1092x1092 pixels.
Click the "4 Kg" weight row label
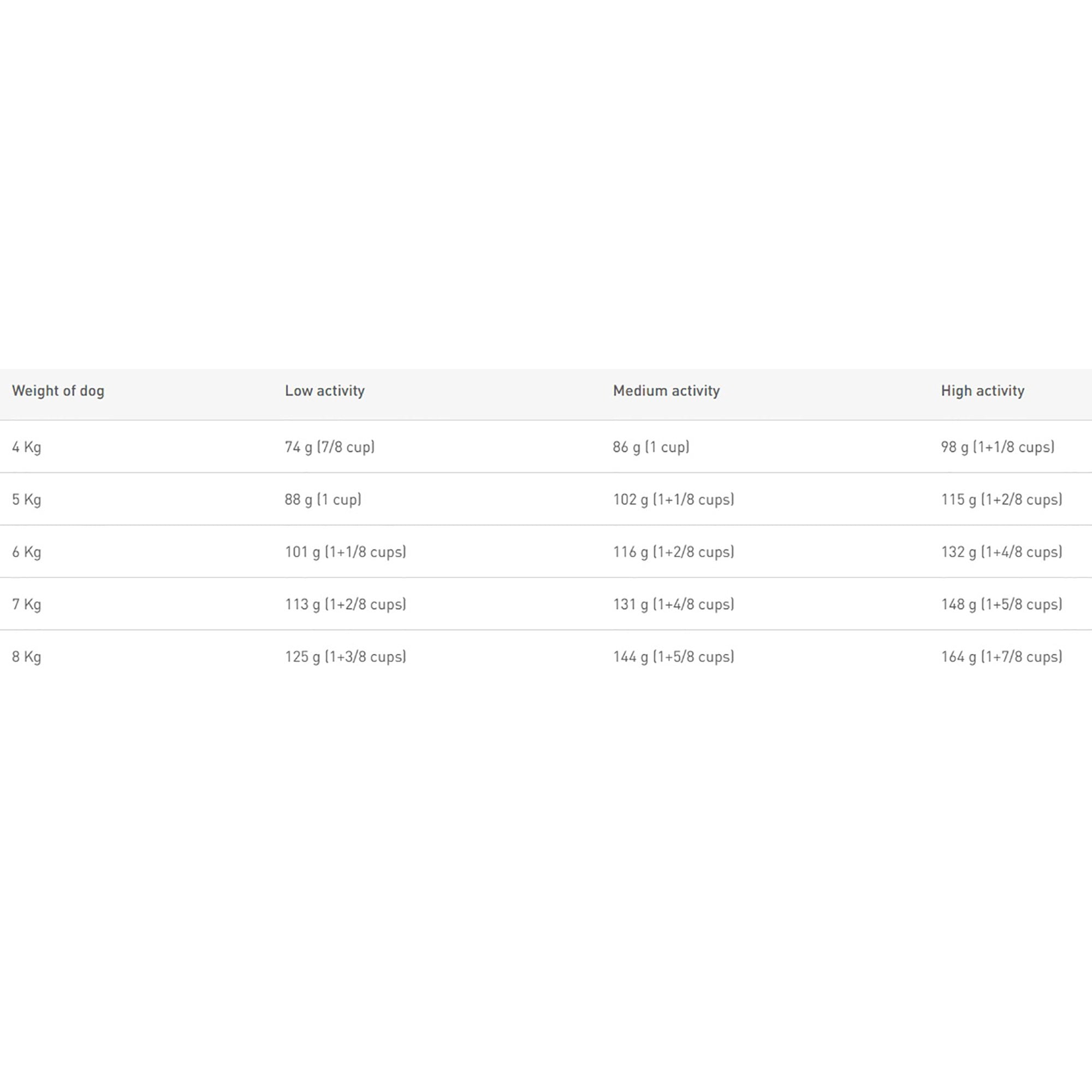pos(27,447)
